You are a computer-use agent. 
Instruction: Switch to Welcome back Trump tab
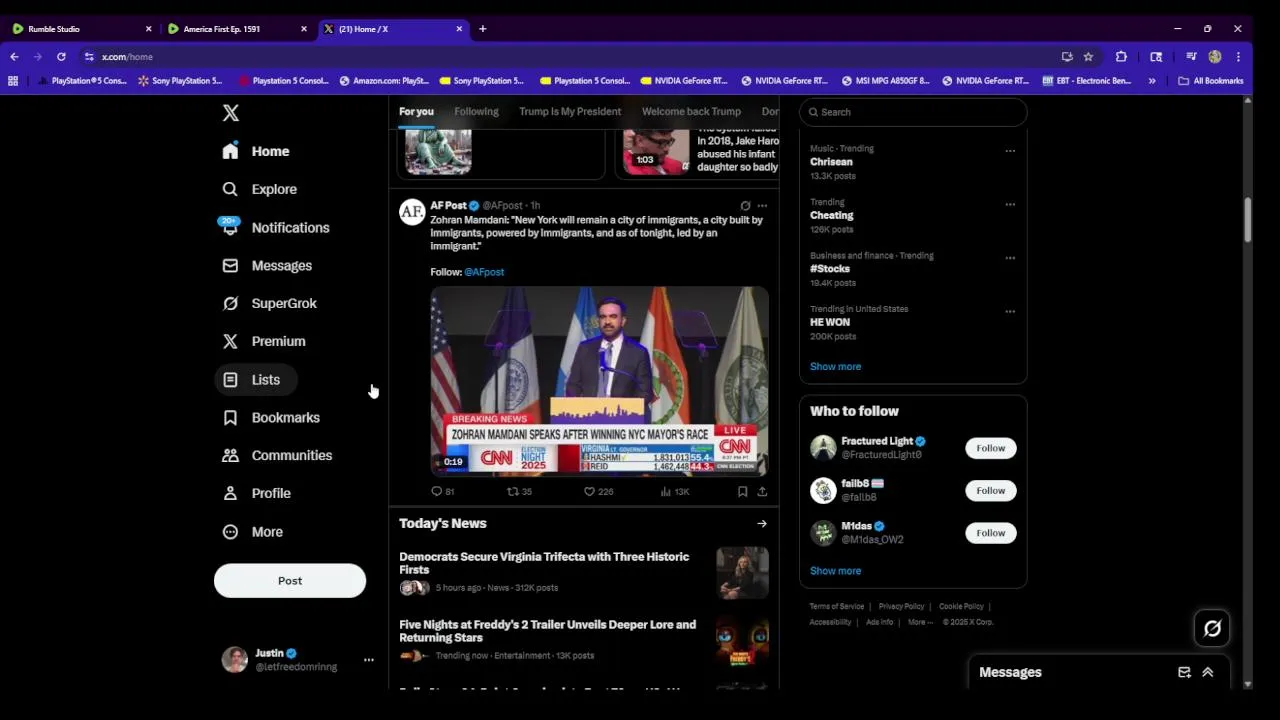pyautogui.click(x=691, y=111)
